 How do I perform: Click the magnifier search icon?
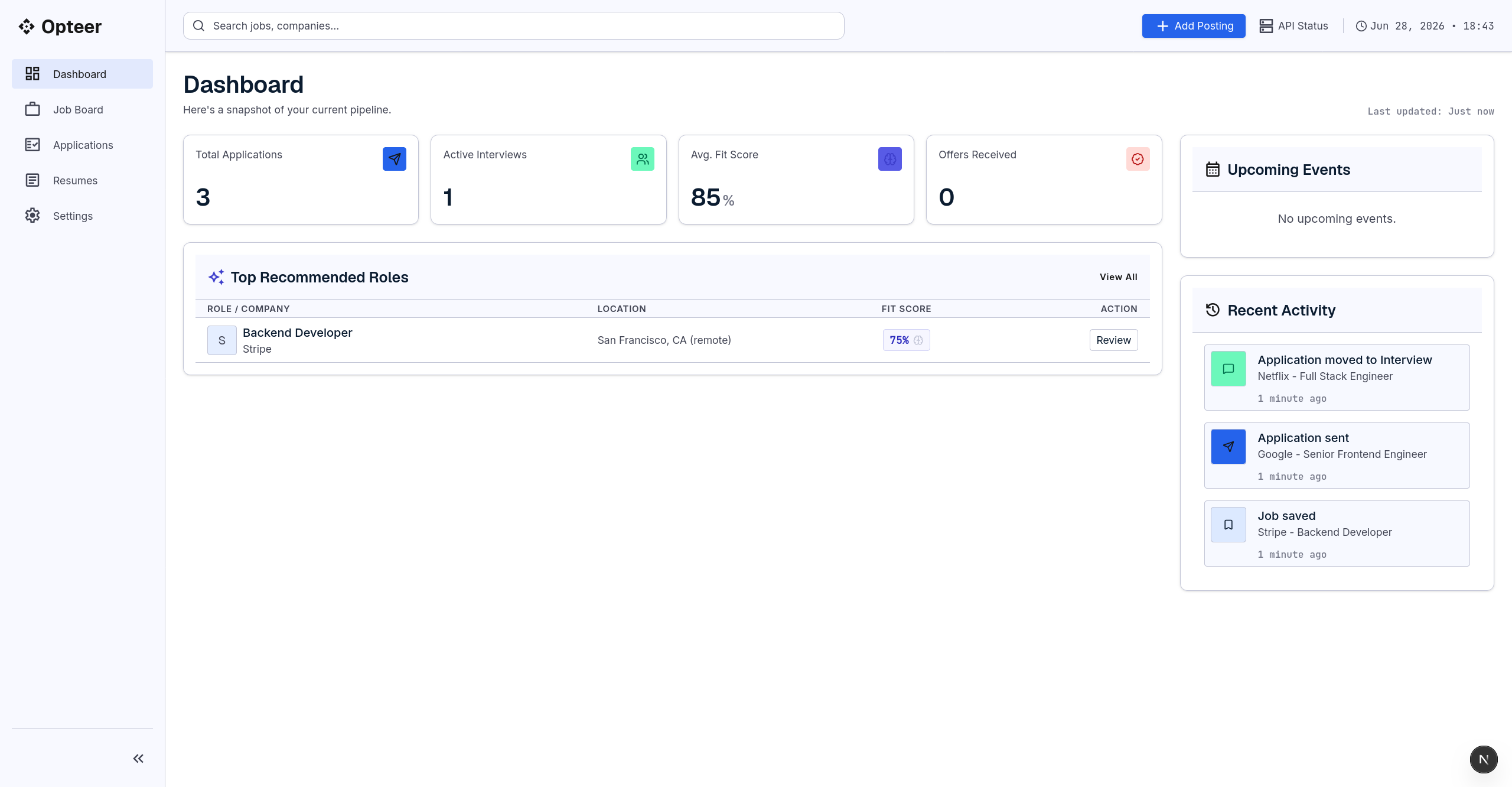point(199,26)
